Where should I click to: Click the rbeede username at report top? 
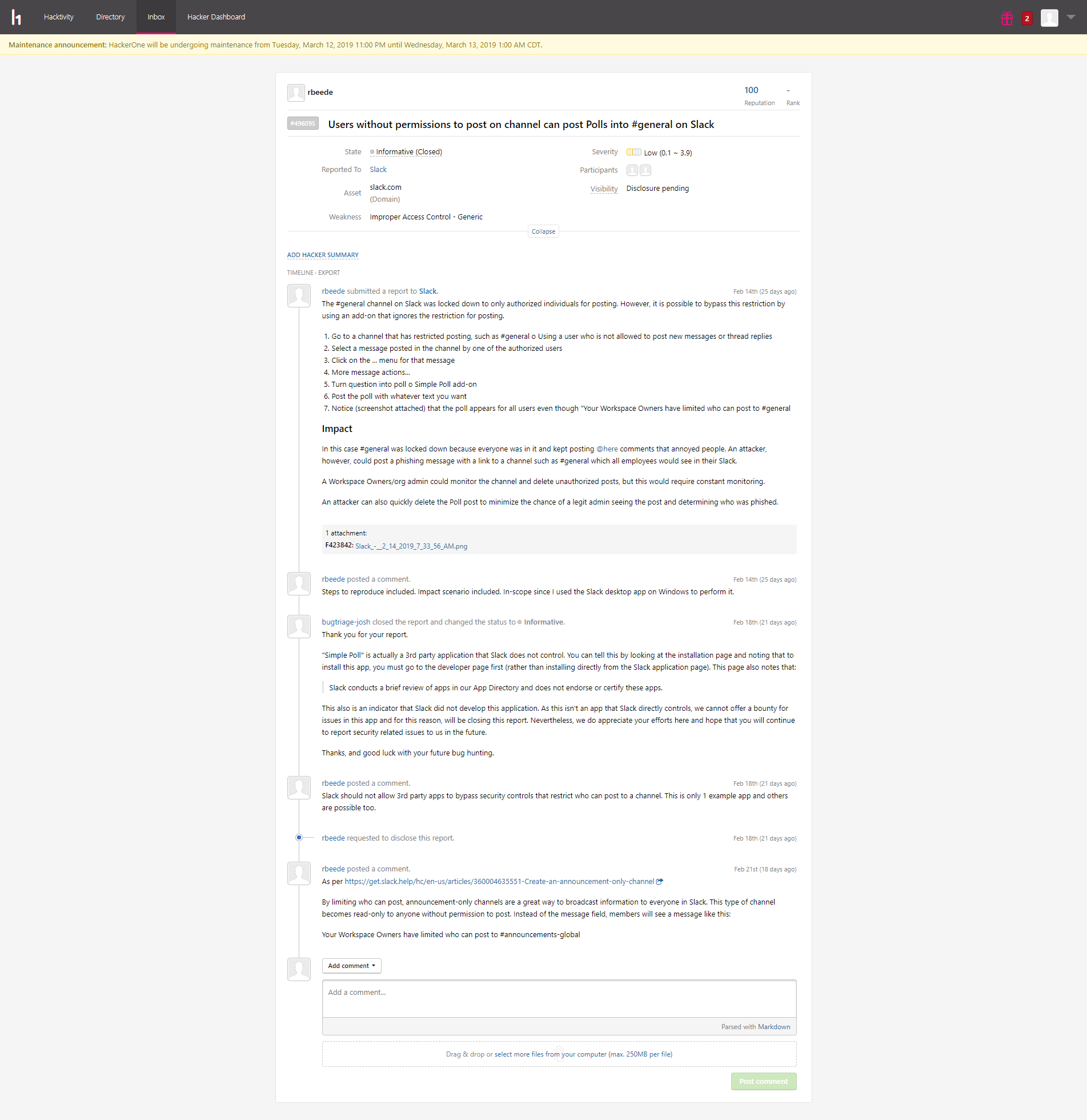click(320, 93)
